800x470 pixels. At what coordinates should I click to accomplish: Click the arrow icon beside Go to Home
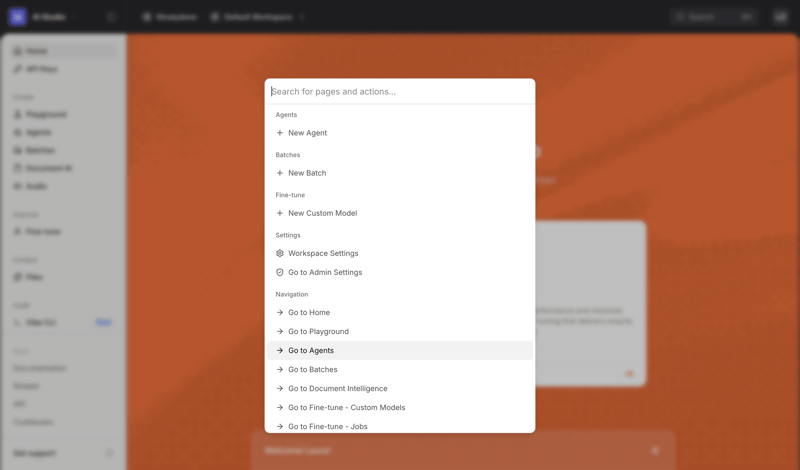[x=280, y=312]
